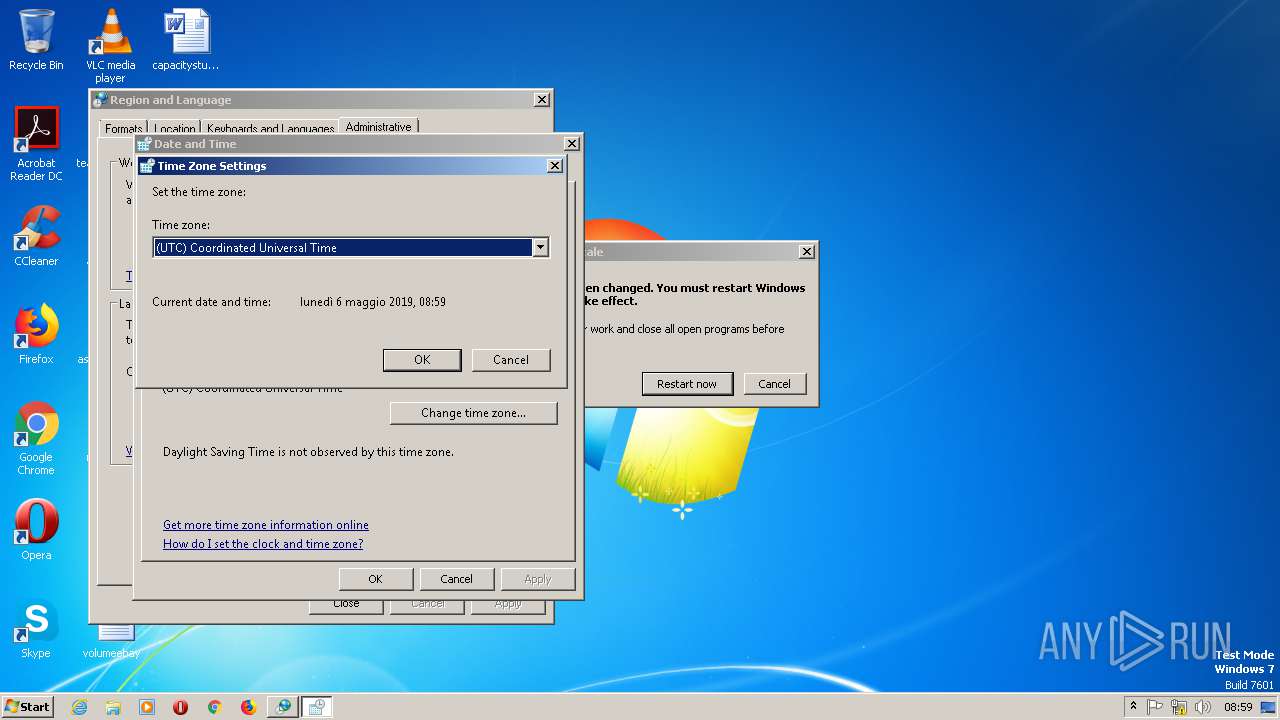1280x720 pixels.
Task: Launch CCleaner from desktop
Action: click(x=36, y=236)
